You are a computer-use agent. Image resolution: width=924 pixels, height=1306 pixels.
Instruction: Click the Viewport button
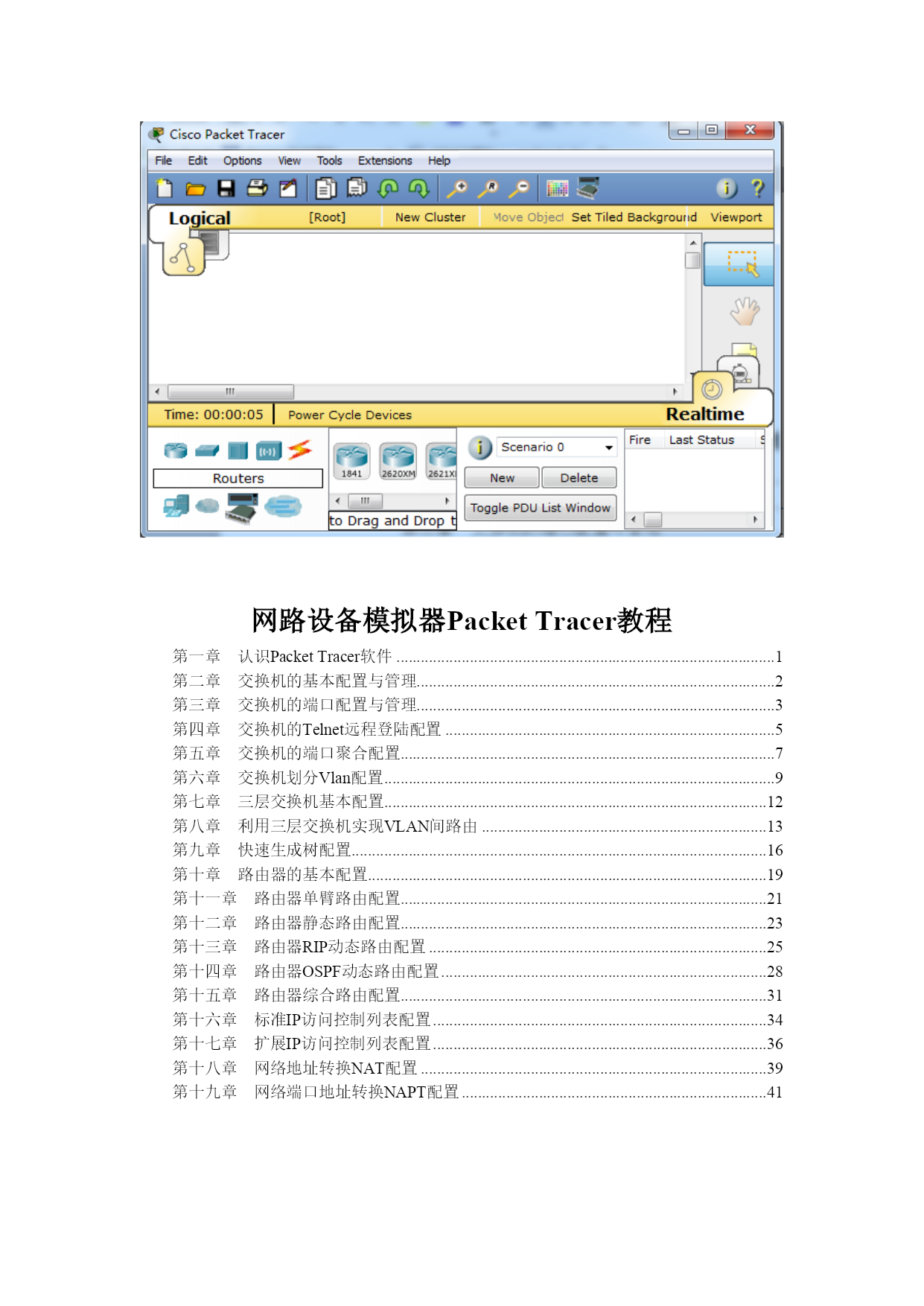click(x=736, y=217)
